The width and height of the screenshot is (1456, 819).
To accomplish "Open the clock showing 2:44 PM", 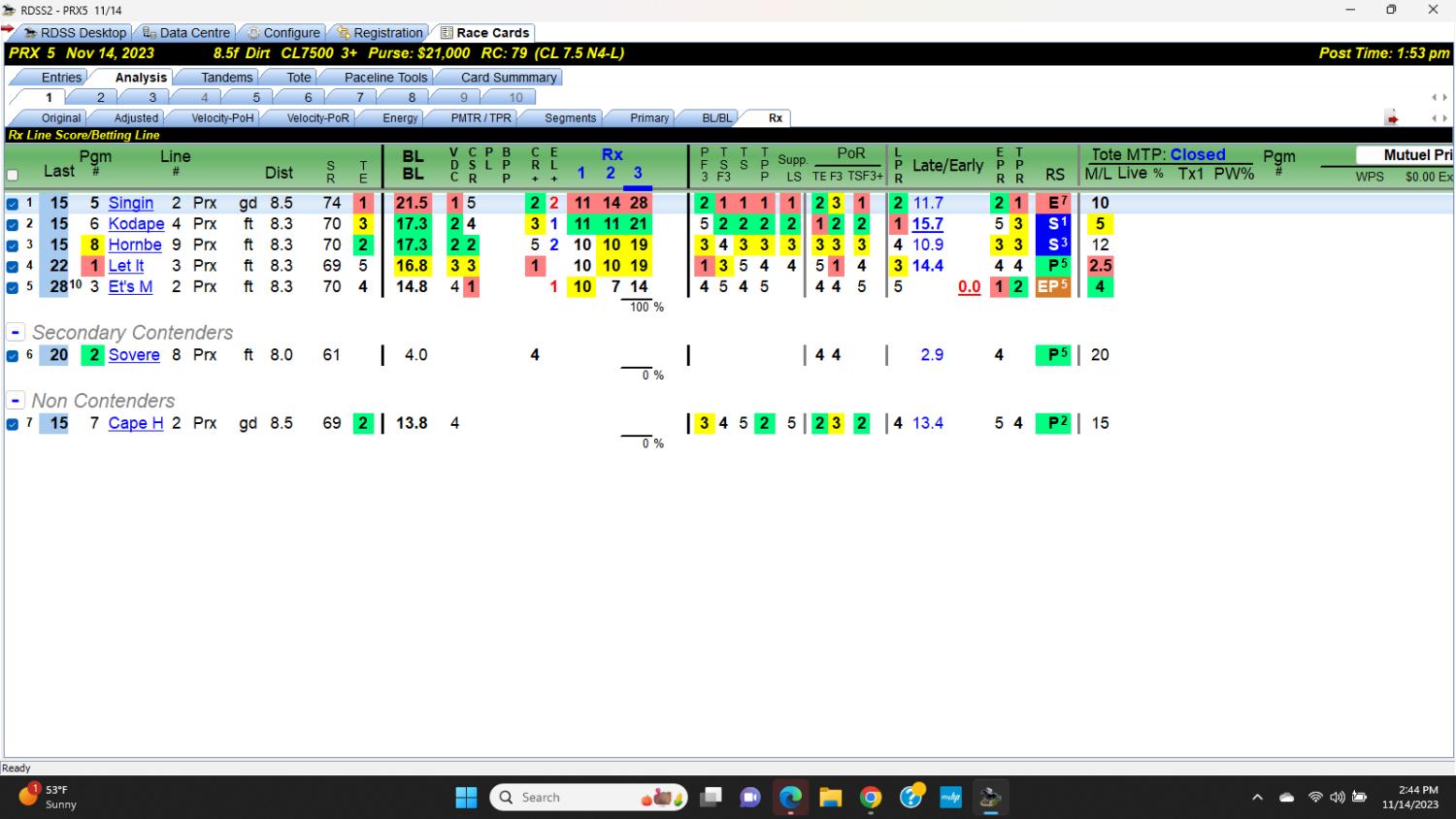I will (1410, 797).
